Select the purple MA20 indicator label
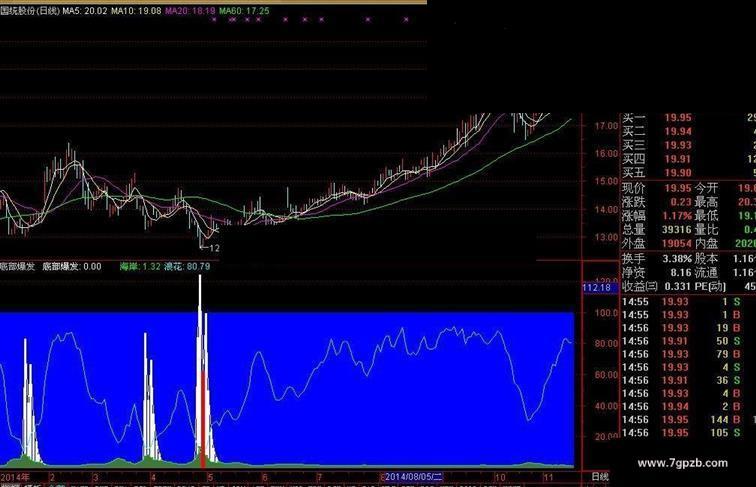The width and height of the screenshot is (756, 487). point(190,11)
